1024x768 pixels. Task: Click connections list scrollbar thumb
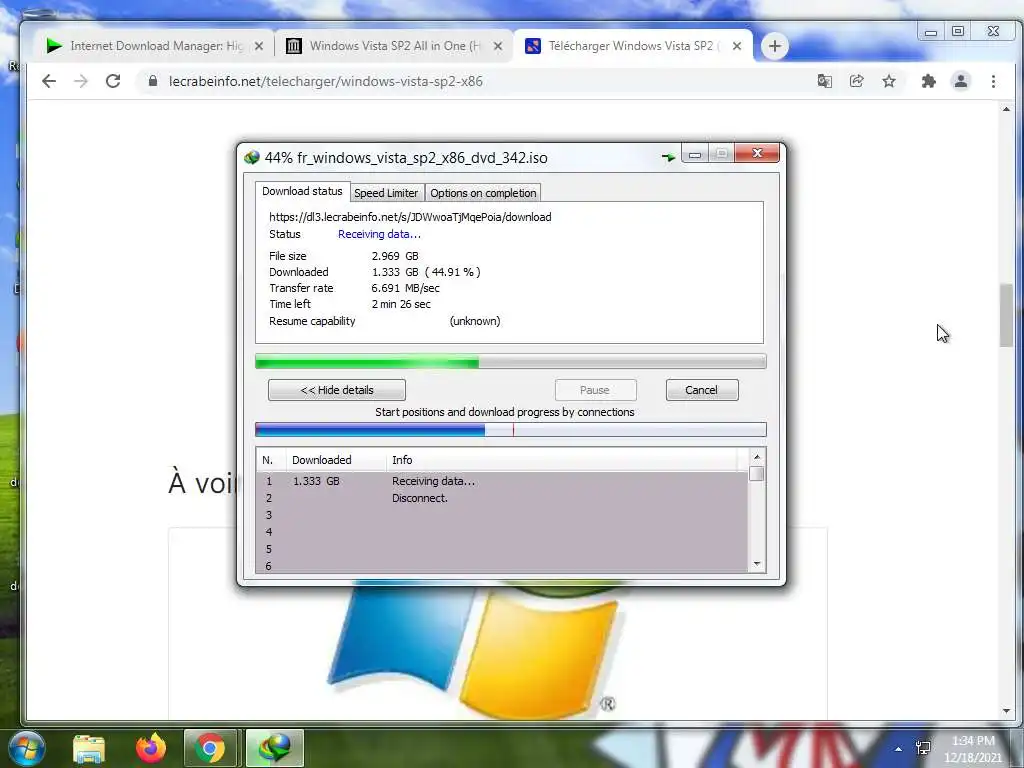click(x=757, y=473)
